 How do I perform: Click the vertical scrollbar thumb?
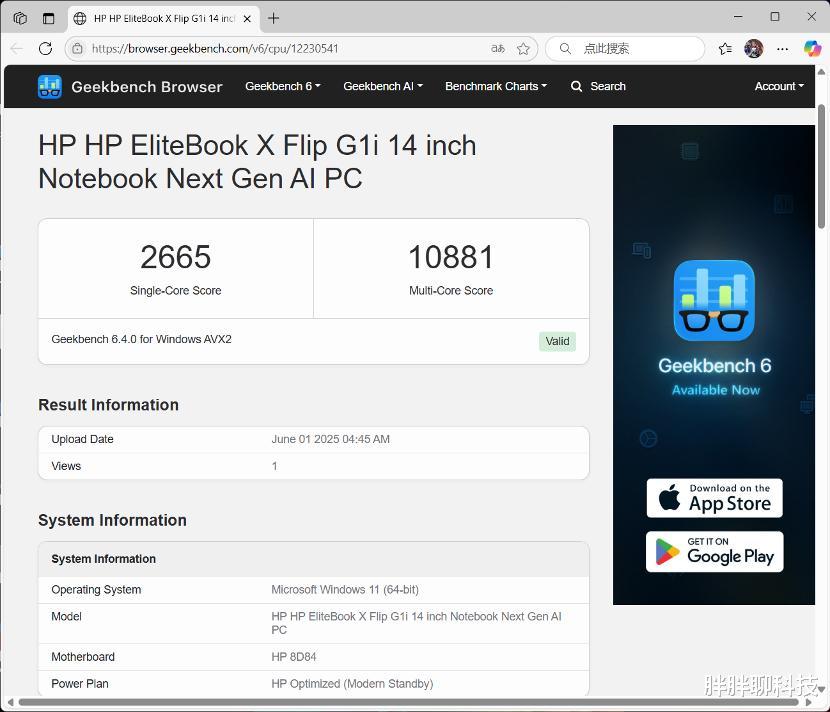click(822, 166)
